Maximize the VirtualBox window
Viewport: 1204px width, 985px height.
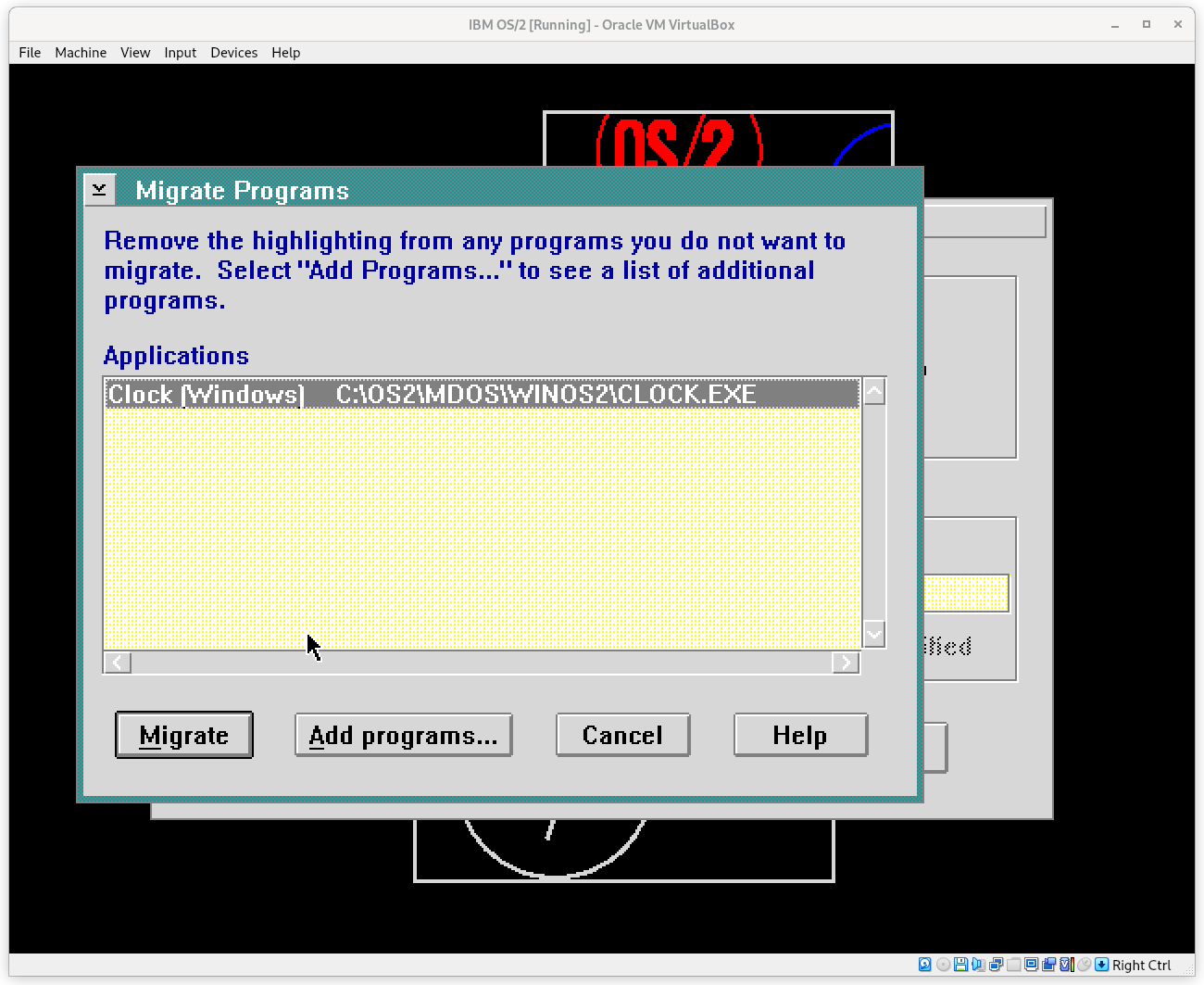[1147, 25]
